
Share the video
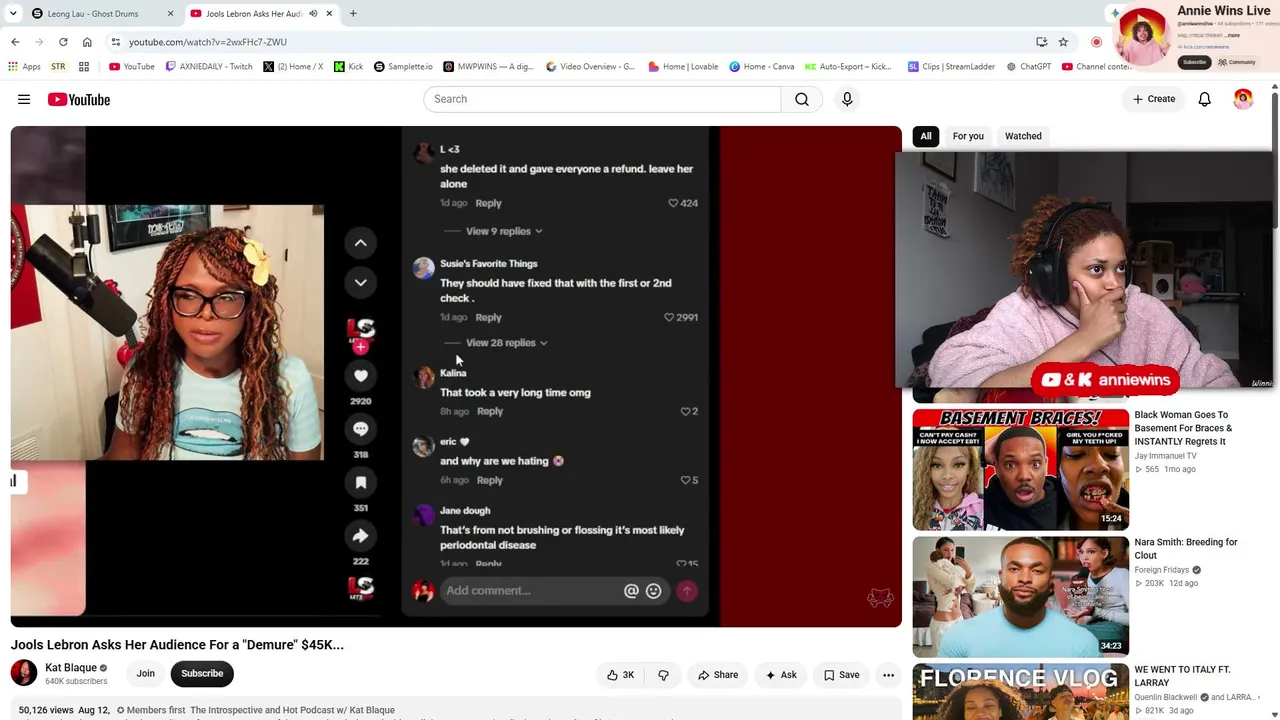(x=718, y=675)
